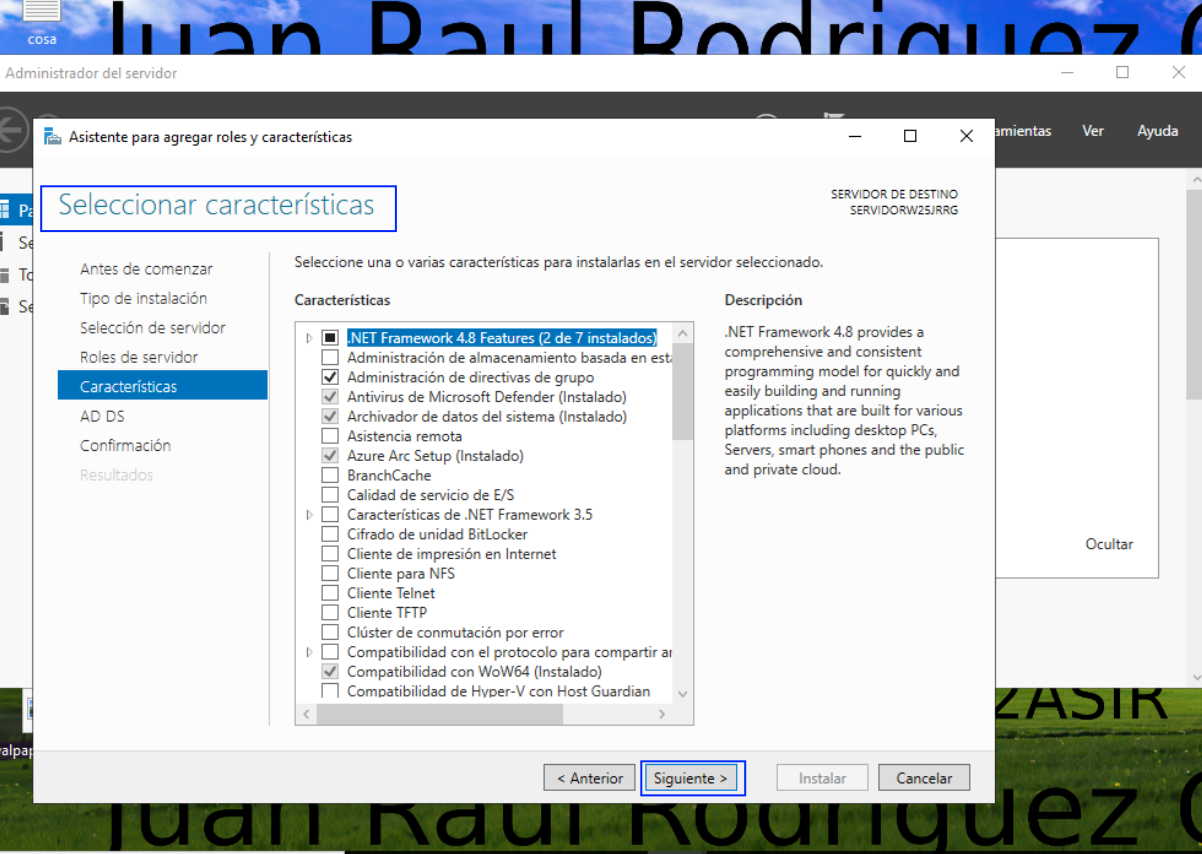Click the Cancelar button
Viewport: 1202px width, 854px height.
point(924,778)
